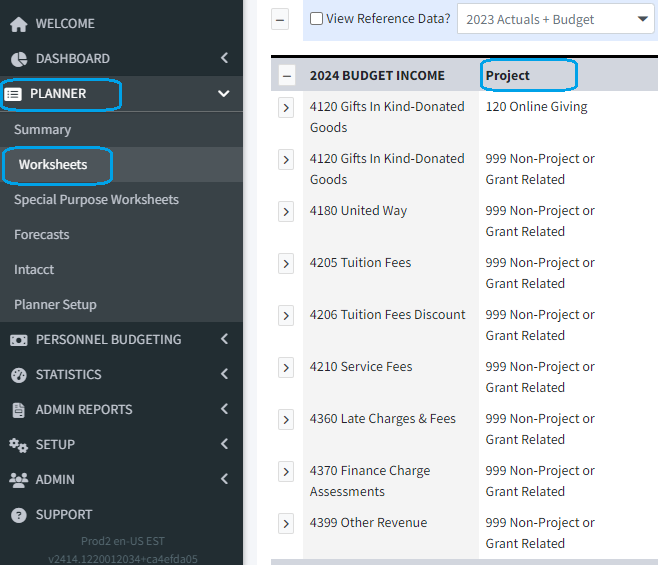Click the Admin Reports document icon
The width and height of the screenshot is (658, 565).
[18, 410]
